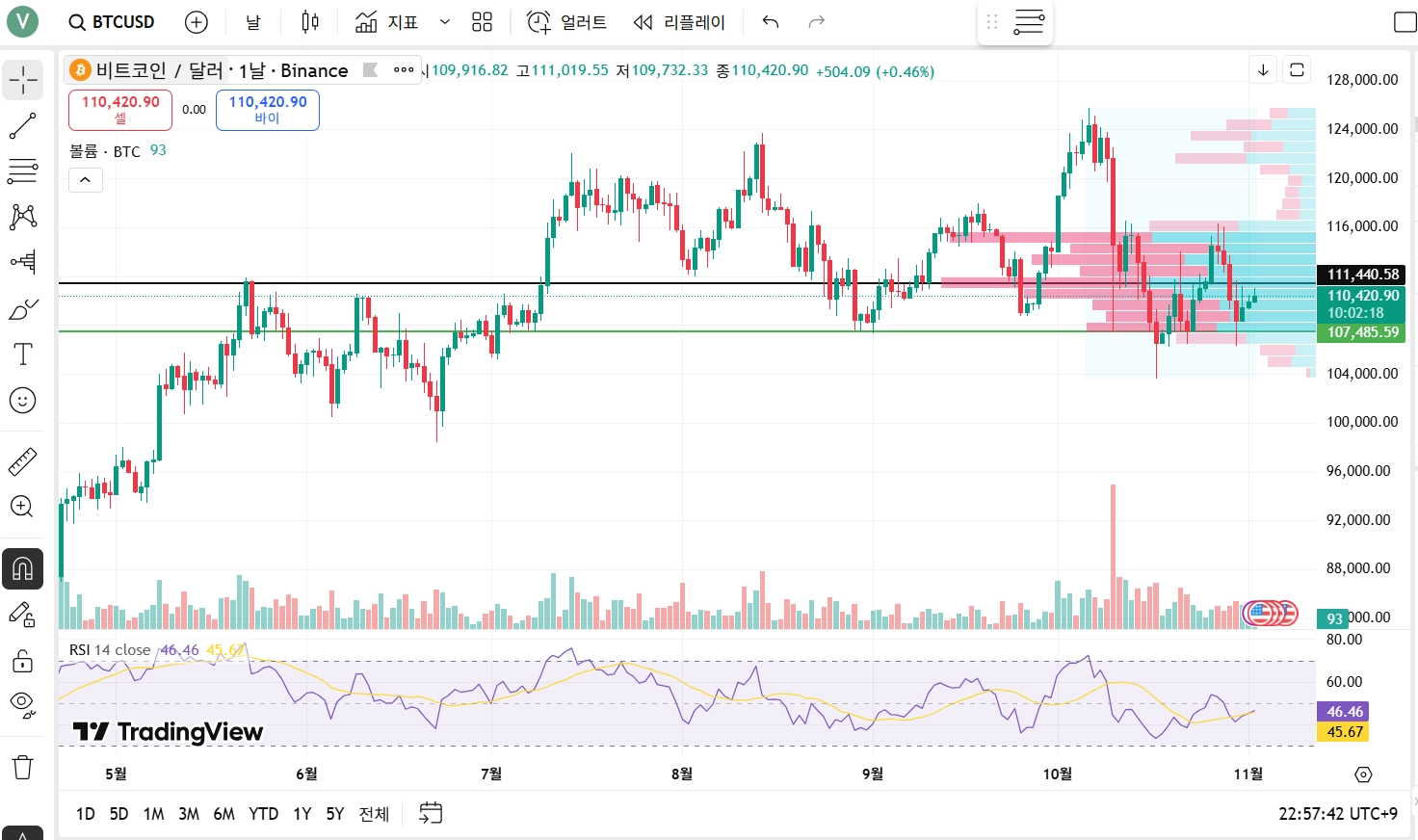Open the emoji icons tool
Viewport: 1418px width, 840px height.
click(23, 400)
